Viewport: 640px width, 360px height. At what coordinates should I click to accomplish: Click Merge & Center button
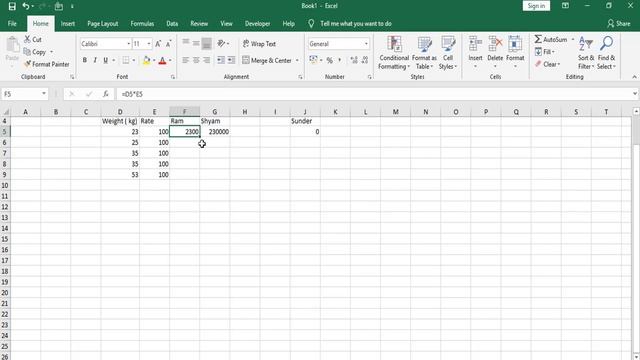tap(267, 60)
